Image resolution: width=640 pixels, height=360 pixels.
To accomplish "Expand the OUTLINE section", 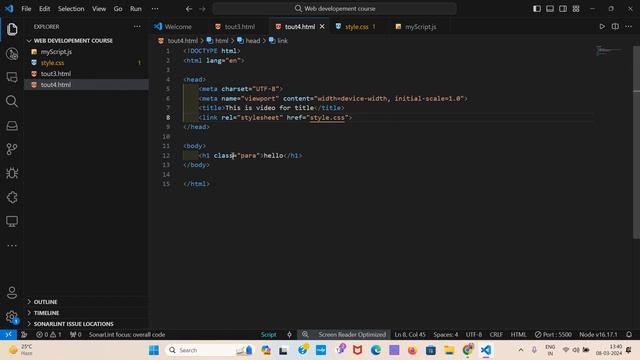I will coord(45,302).
